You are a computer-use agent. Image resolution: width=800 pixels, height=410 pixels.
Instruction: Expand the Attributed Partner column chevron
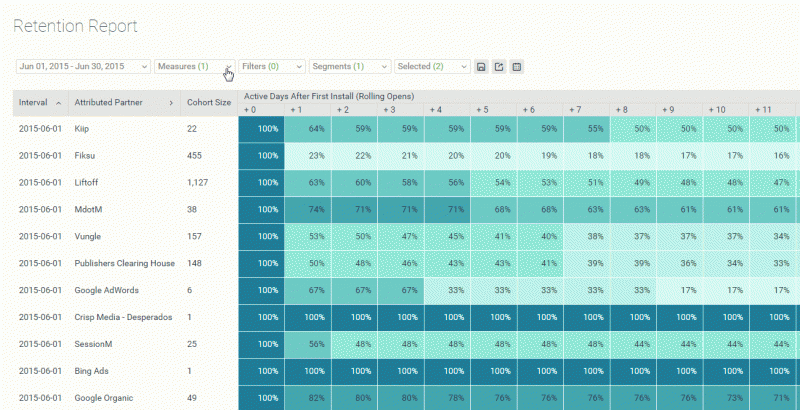[171, 103]
